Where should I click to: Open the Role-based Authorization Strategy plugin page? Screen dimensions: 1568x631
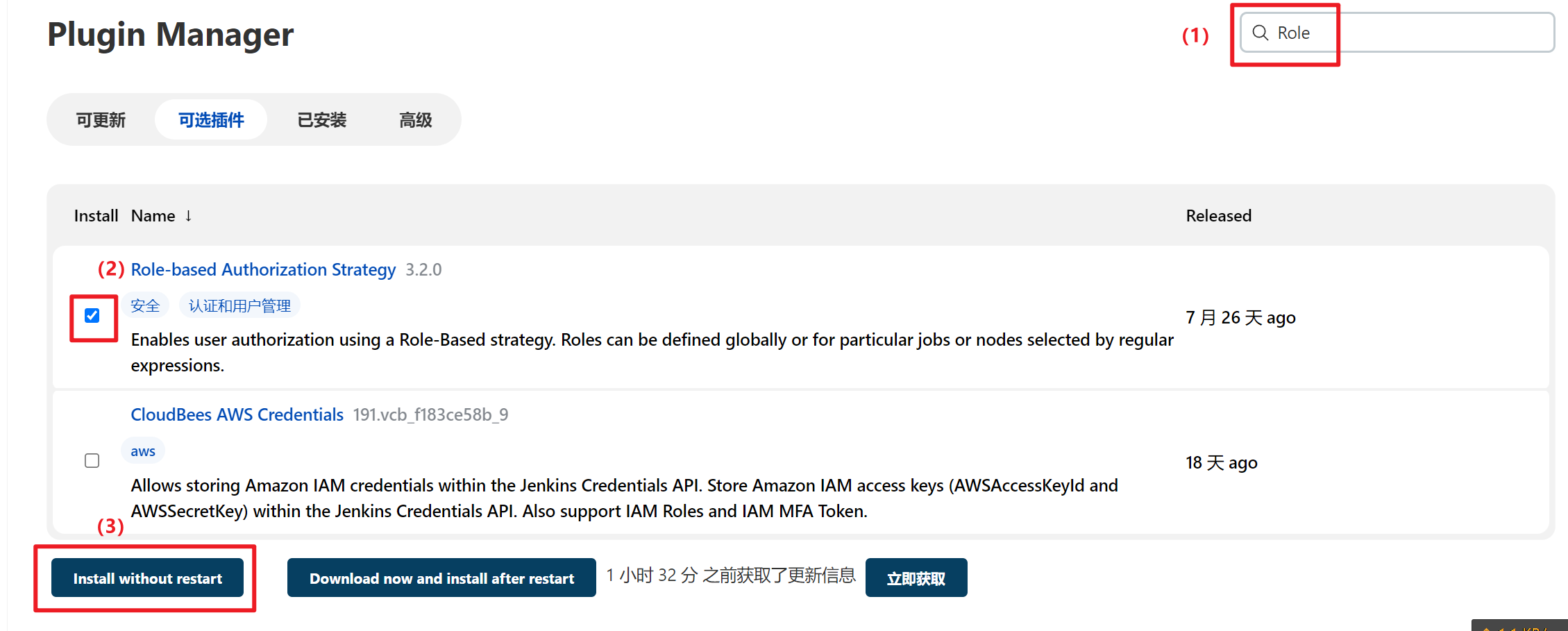coord(264,269)
